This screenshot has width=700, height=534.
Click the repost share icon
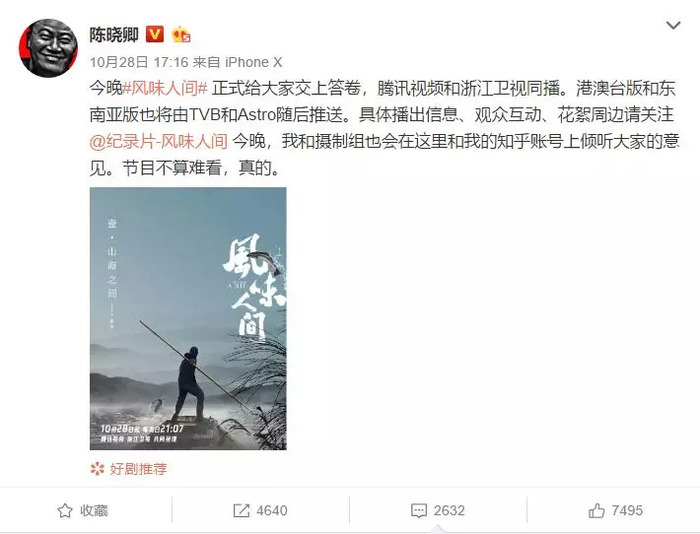242,510
